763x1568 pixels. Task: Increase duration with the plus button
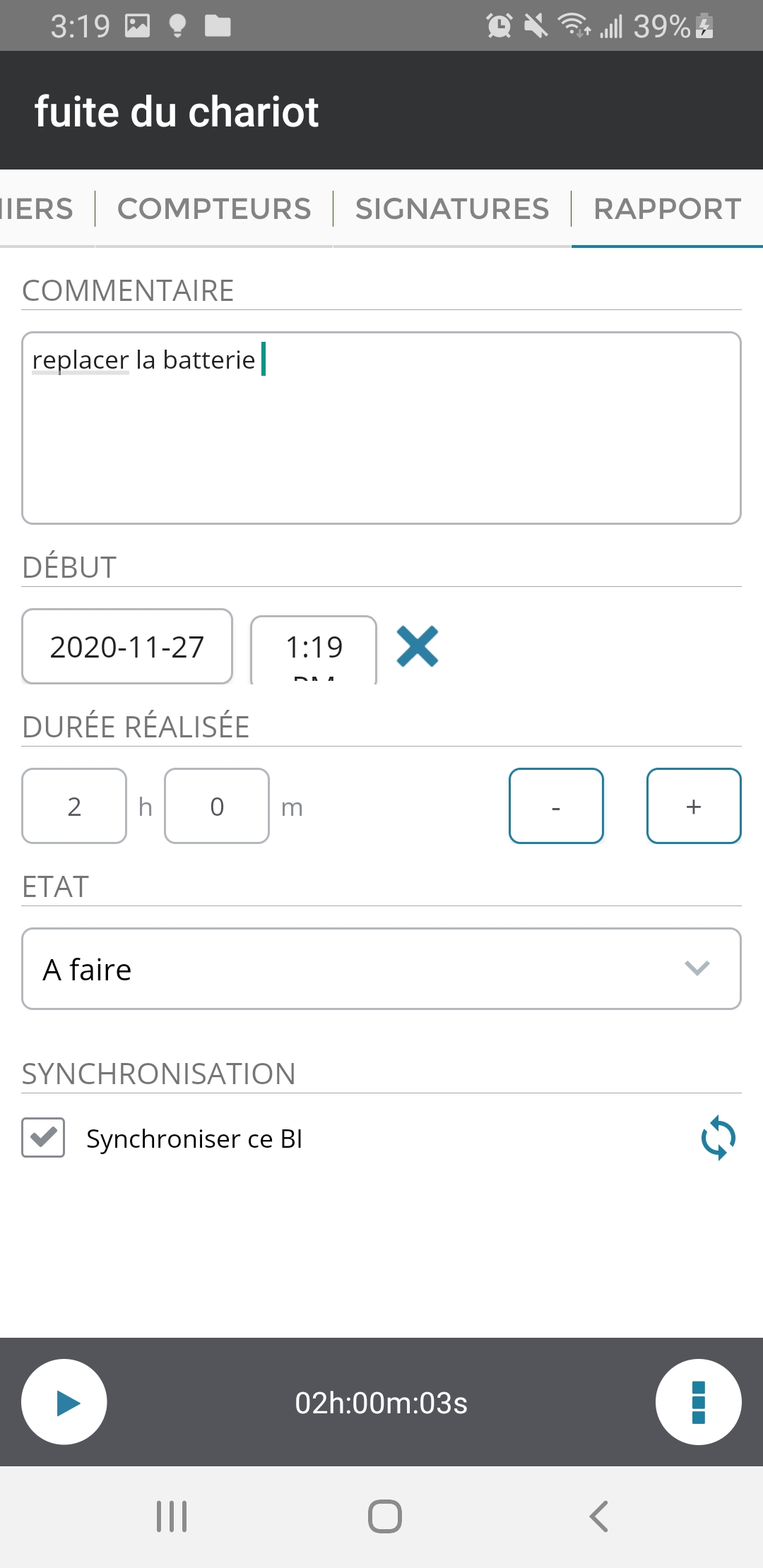click(x=694, y=806)
